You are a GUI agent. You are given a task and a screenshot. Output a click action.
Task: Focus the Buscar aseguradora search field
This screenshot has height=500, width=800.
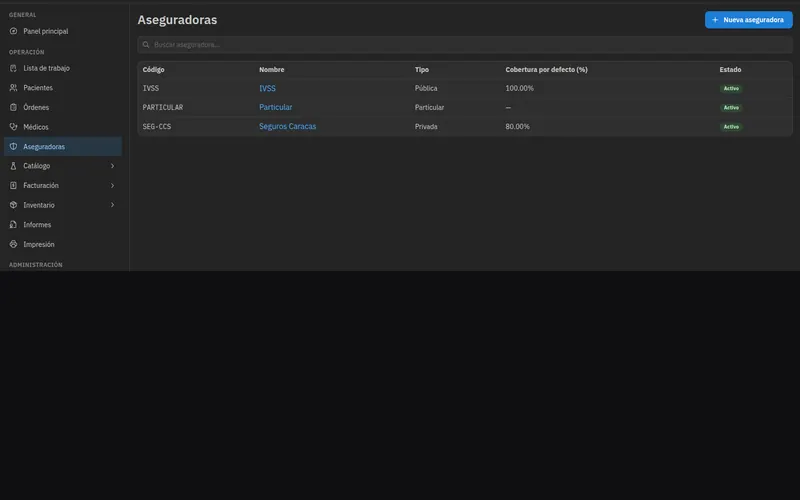pos(465,45)
